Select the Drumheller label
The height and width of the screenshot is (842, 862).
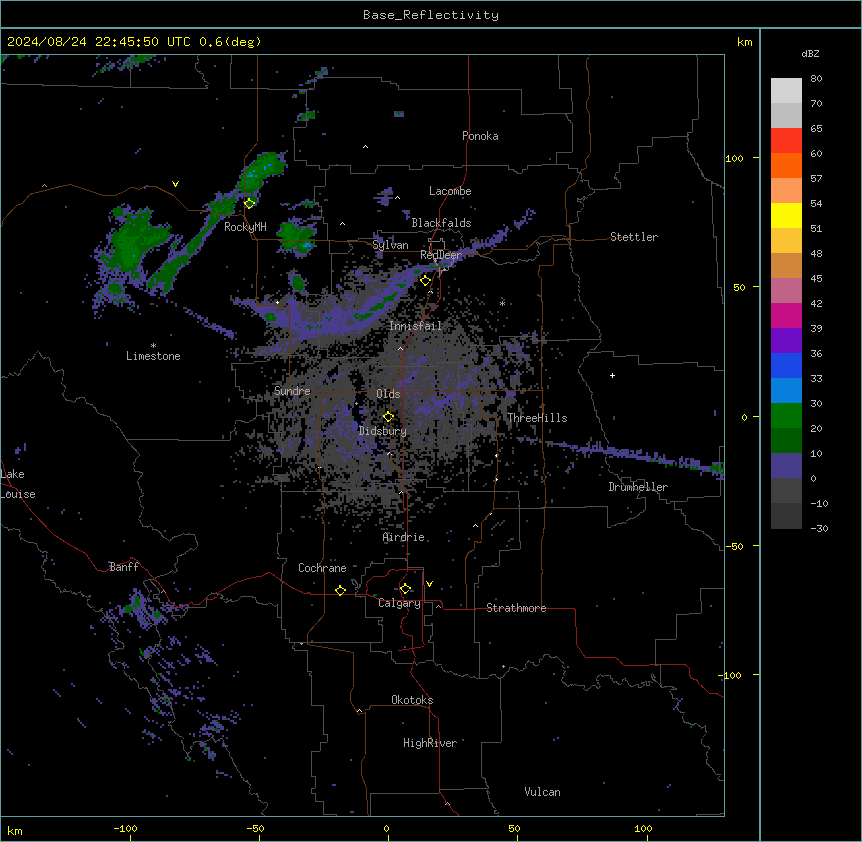click(638, 487)
